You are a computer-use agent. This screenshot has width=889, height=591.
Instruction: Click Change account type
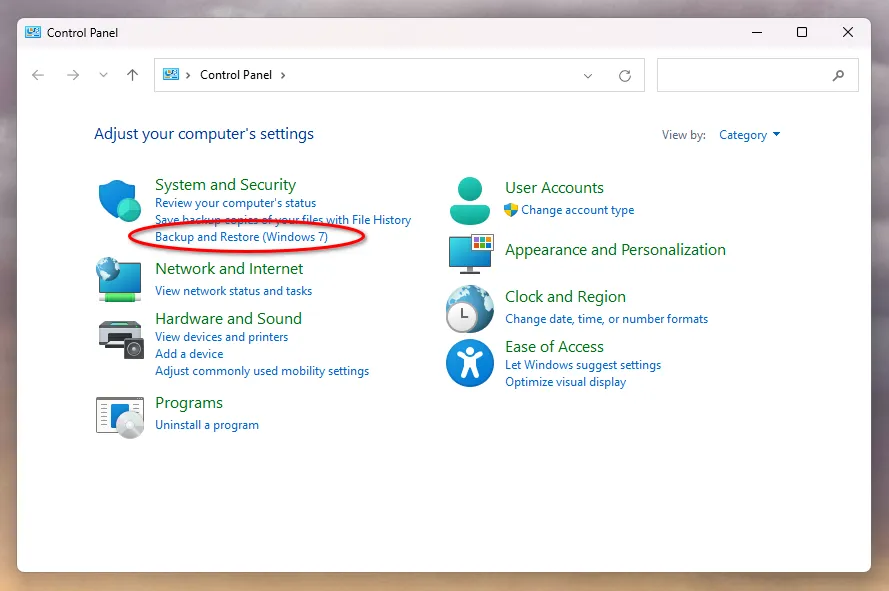[x=577, y=210]
